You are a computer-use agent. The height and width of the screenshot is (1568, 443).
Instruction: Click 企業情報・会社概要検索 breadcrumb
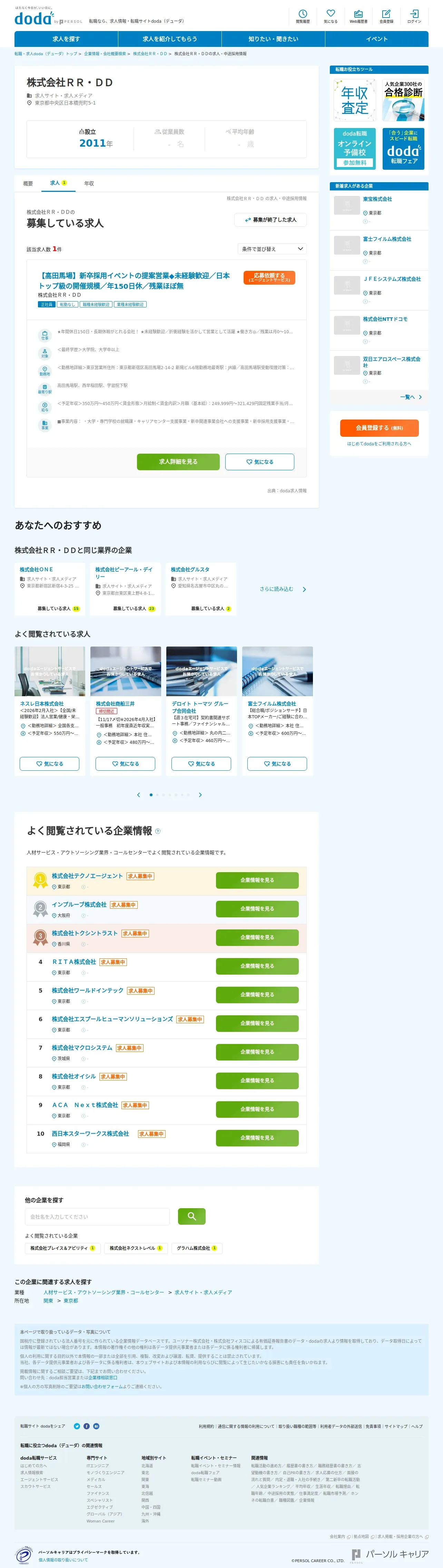105,53
